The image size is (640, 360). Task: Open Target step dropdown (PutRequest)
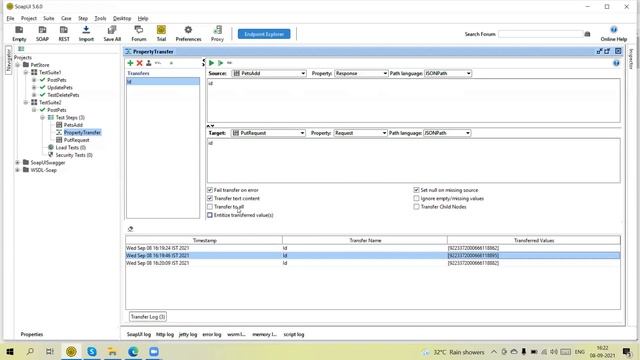268,133
